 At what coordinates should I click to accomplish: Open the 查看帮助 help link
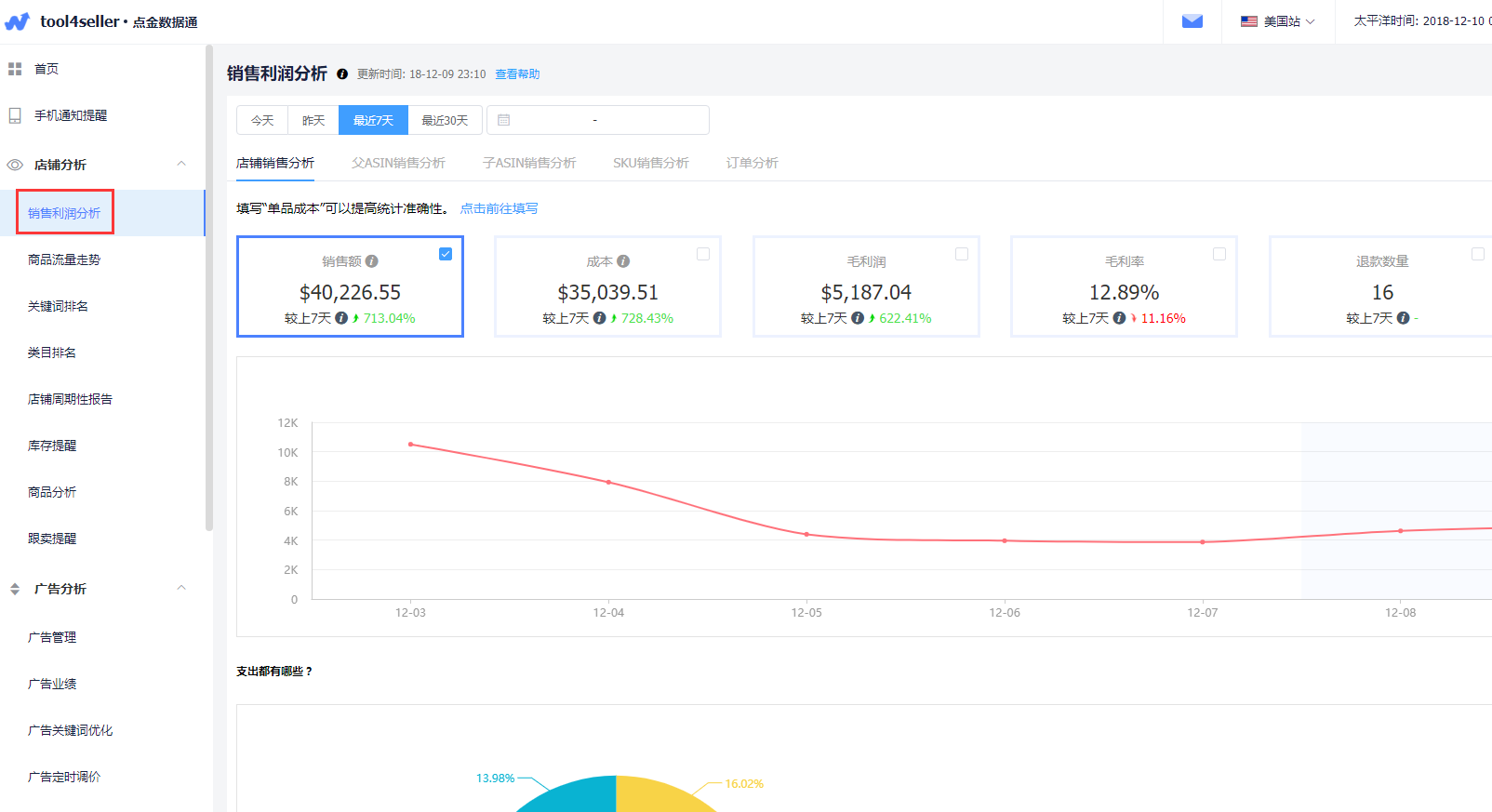[x=517, y=74]
